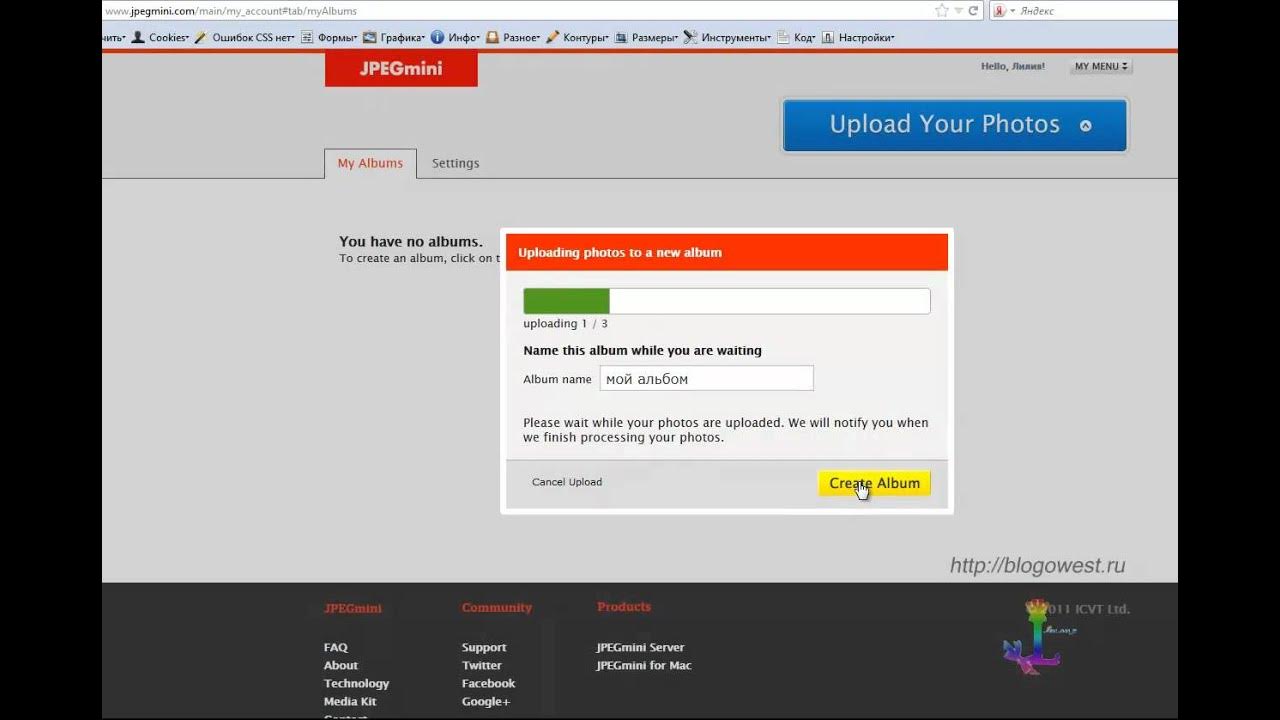Click the browser address bar URL
The height and width of the screenshot is (720, 1280).
click(230, 11)
